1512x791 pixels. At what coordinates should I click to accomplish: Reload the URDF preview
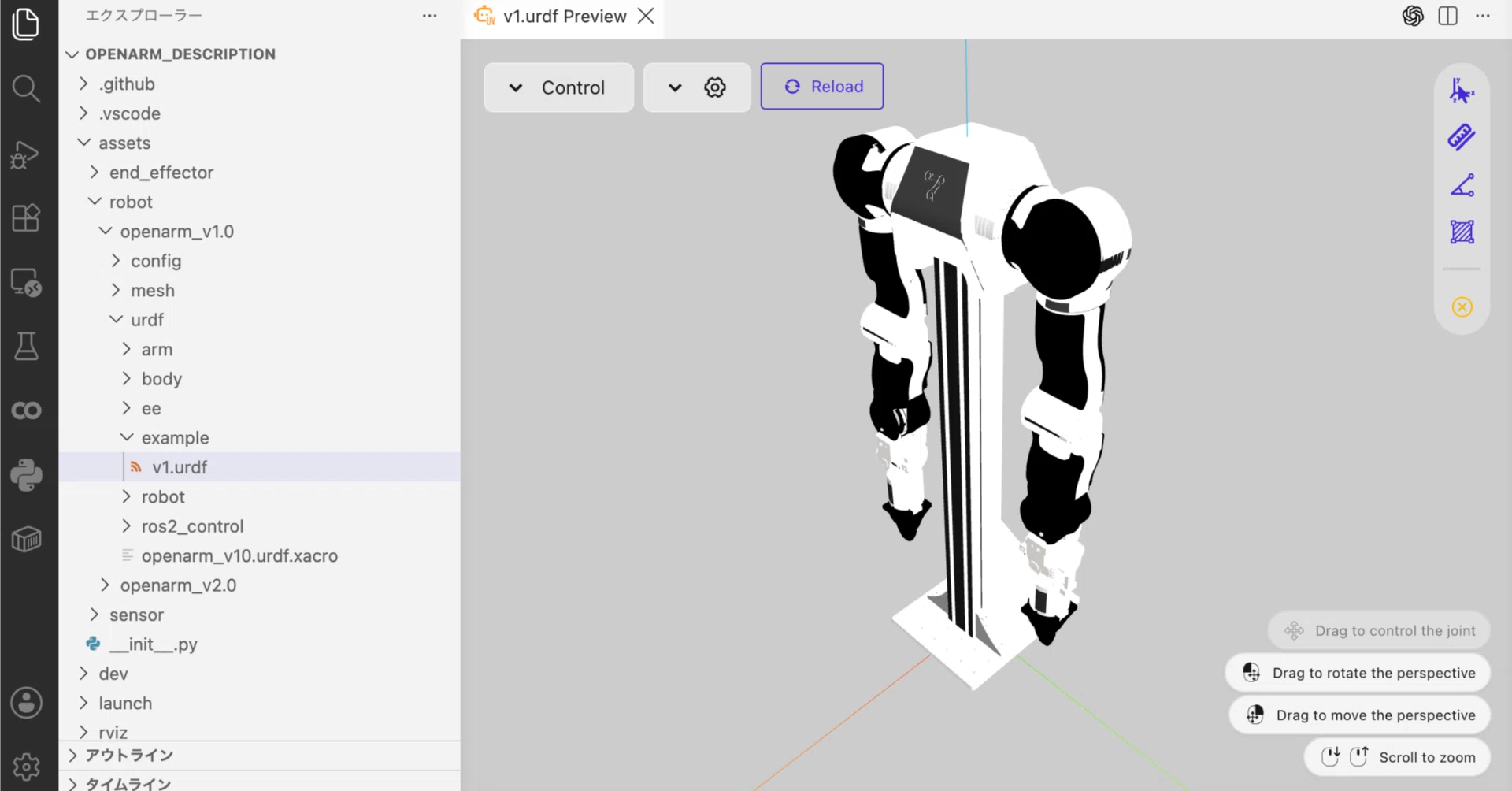pos(821,87)
